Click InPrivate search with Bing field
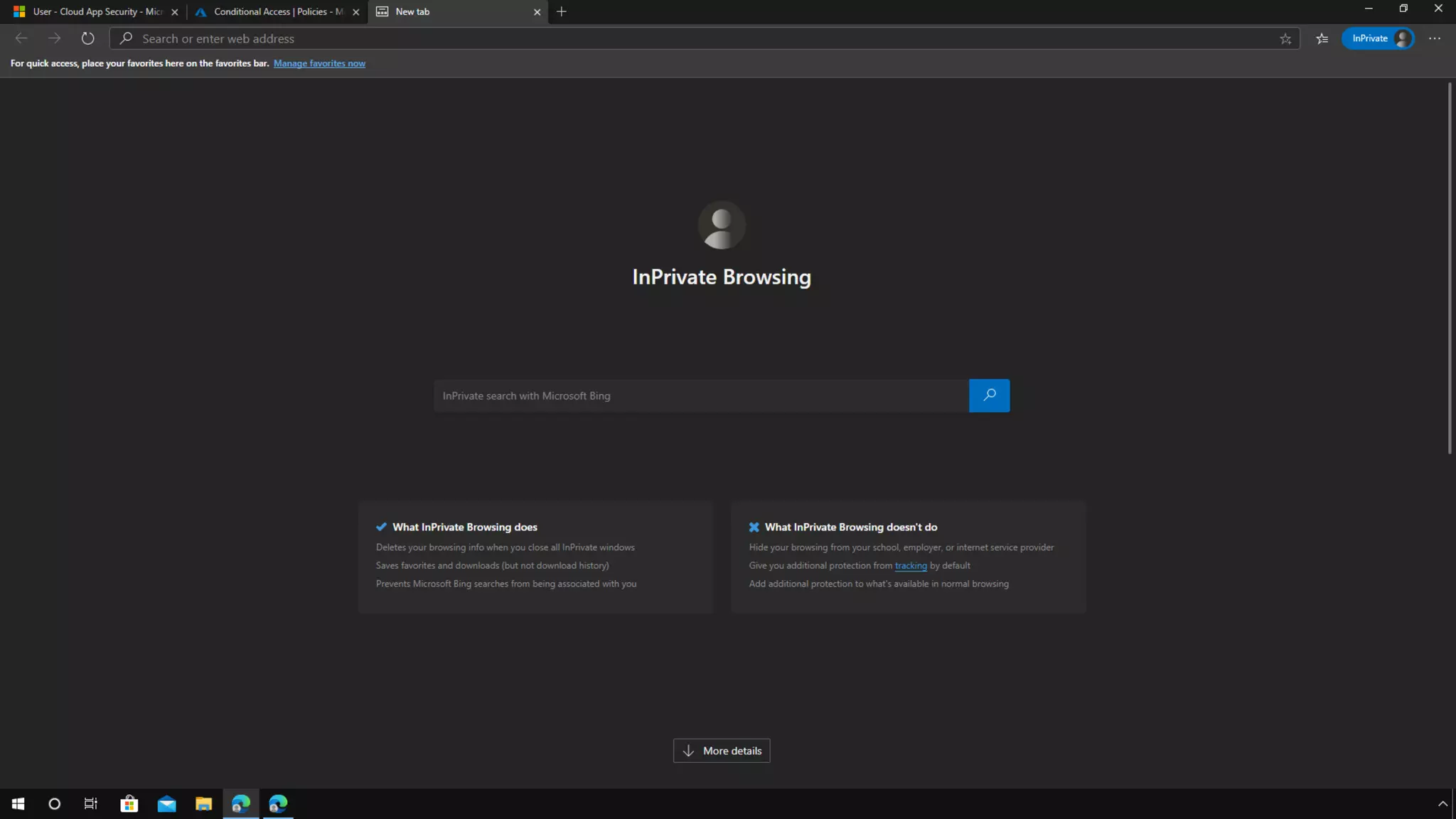 click(x=700, y=395)
